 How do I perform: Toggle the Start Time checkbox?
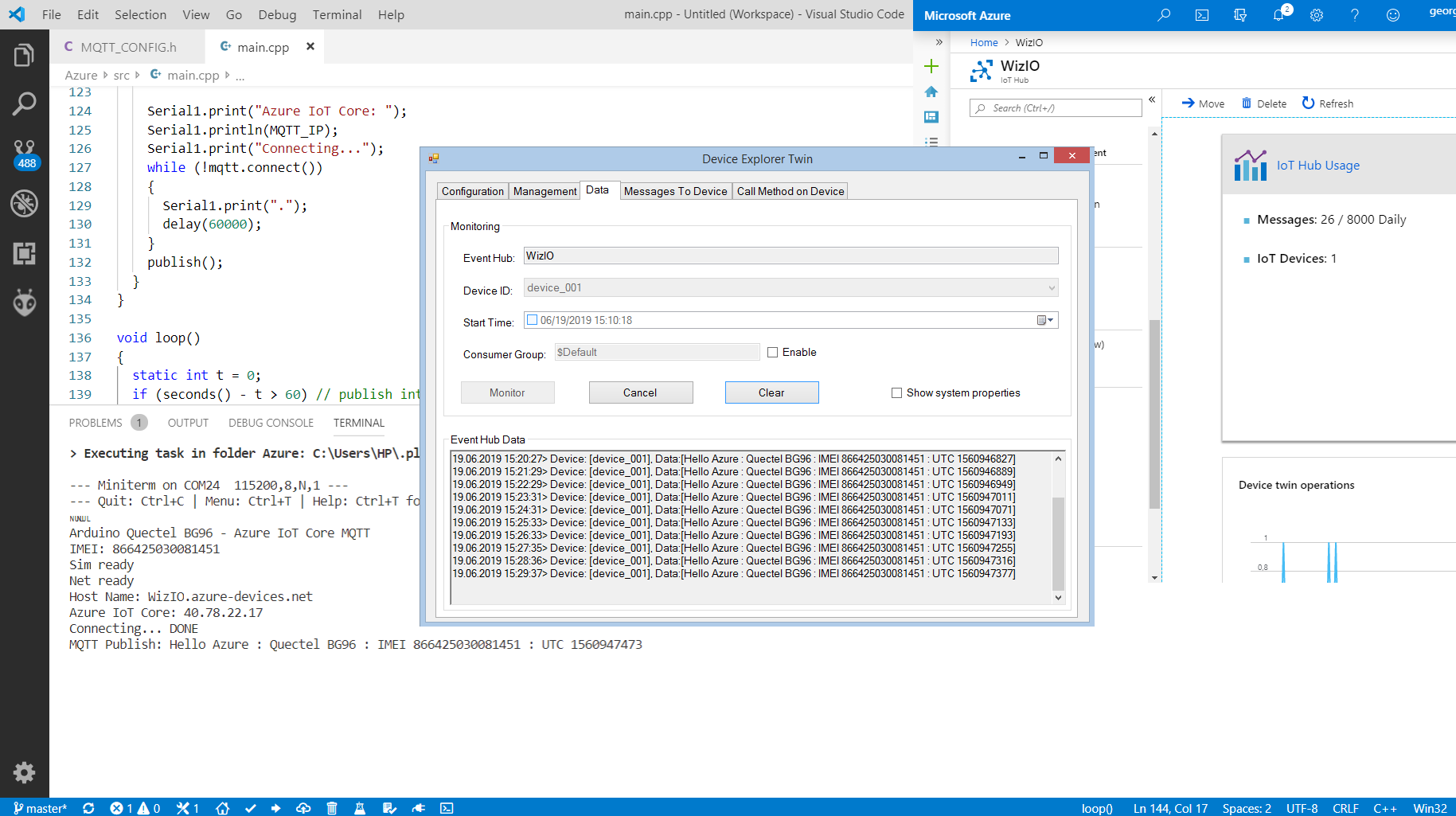[x=533, y=320]
